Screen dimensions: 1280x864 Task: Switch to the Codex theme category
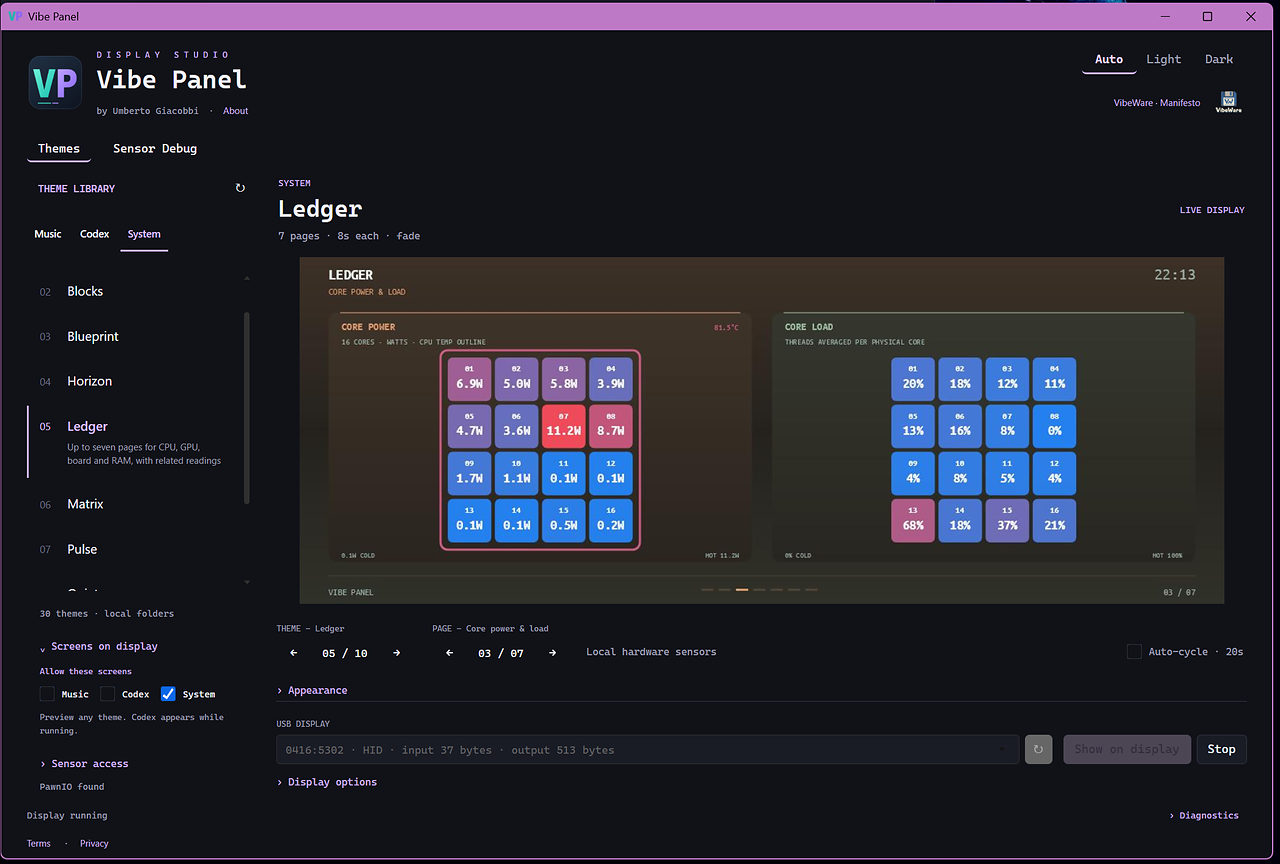[x=95, y=234]
